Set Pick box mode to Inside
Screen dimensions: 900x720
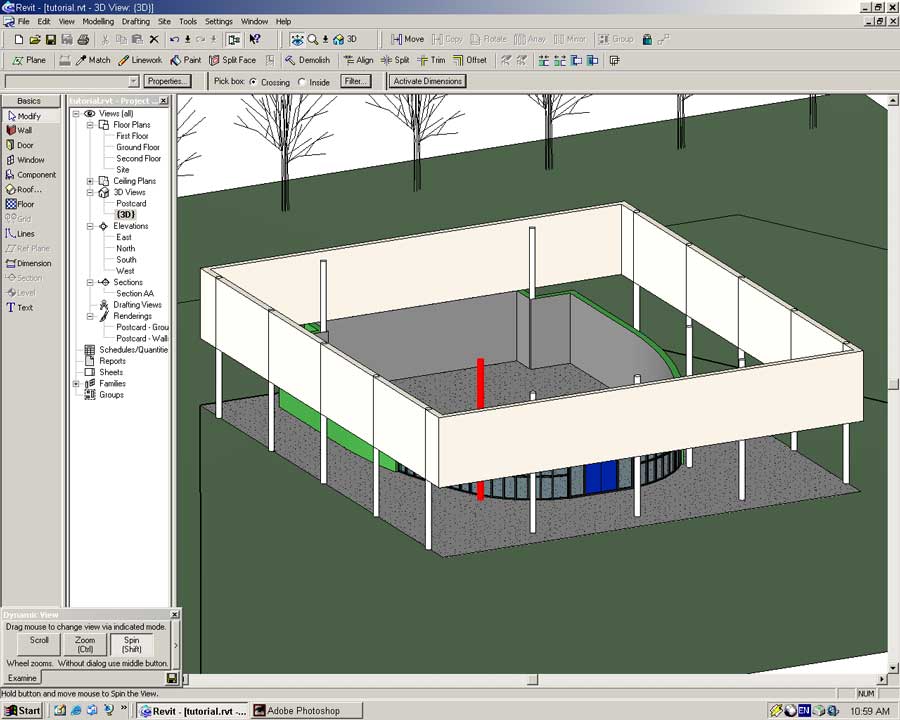click(x=302, y=82)
